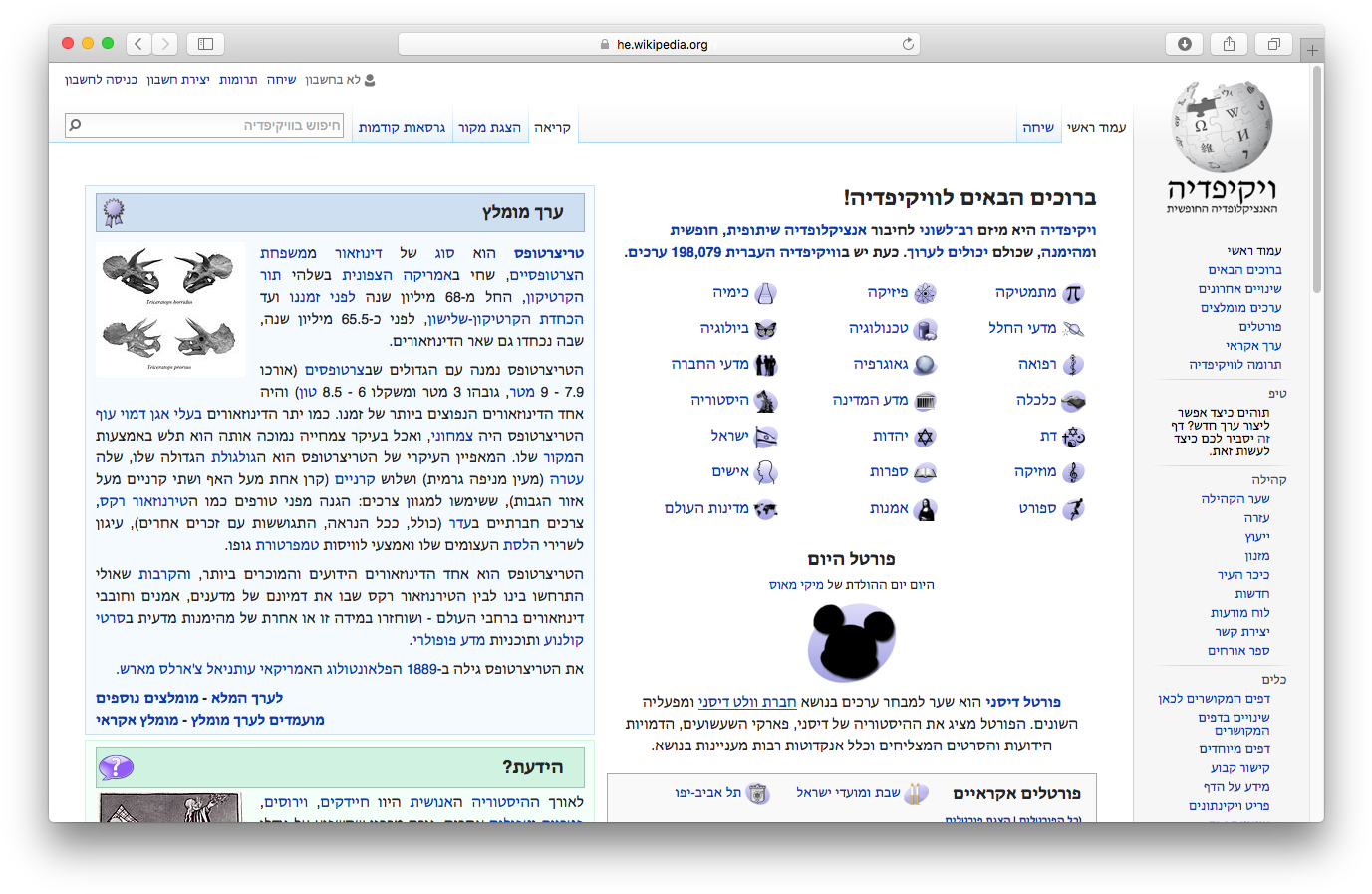Click the שבט ומועדי ישראל portal link
1372x894 pixels.
(848, 793)
